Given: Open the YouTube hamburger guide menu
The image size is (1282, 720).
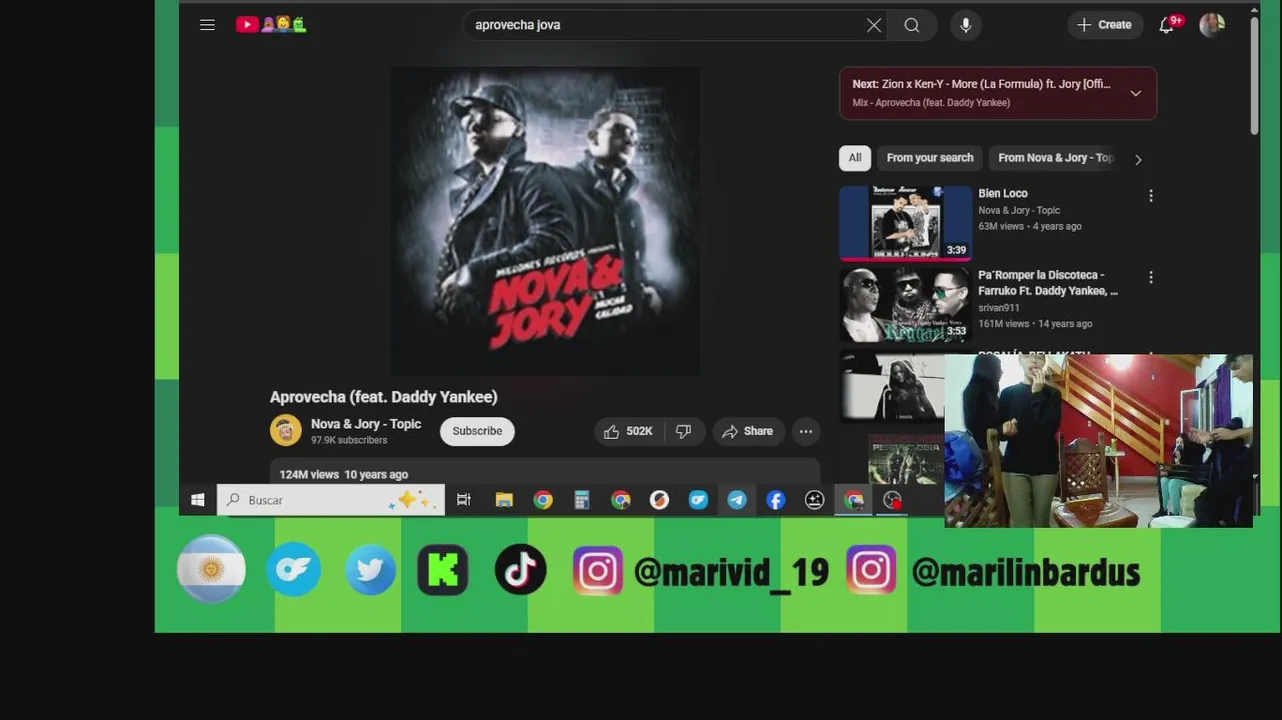Looking at the screenshot, I should point(207,25).
